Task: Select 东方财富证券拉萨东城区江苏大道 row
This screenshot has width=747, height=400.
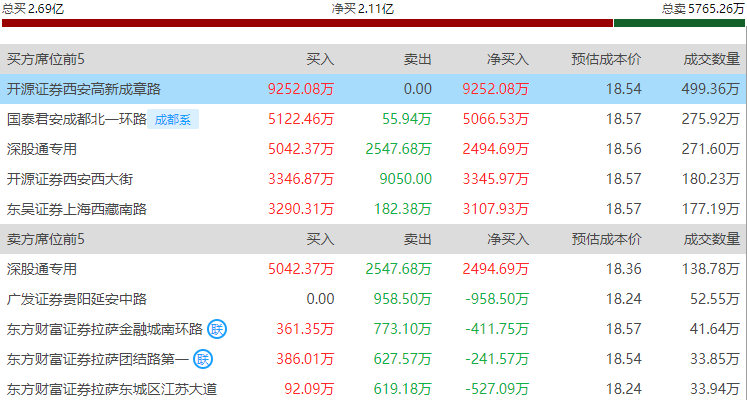Action: click(x=111, y=389)
